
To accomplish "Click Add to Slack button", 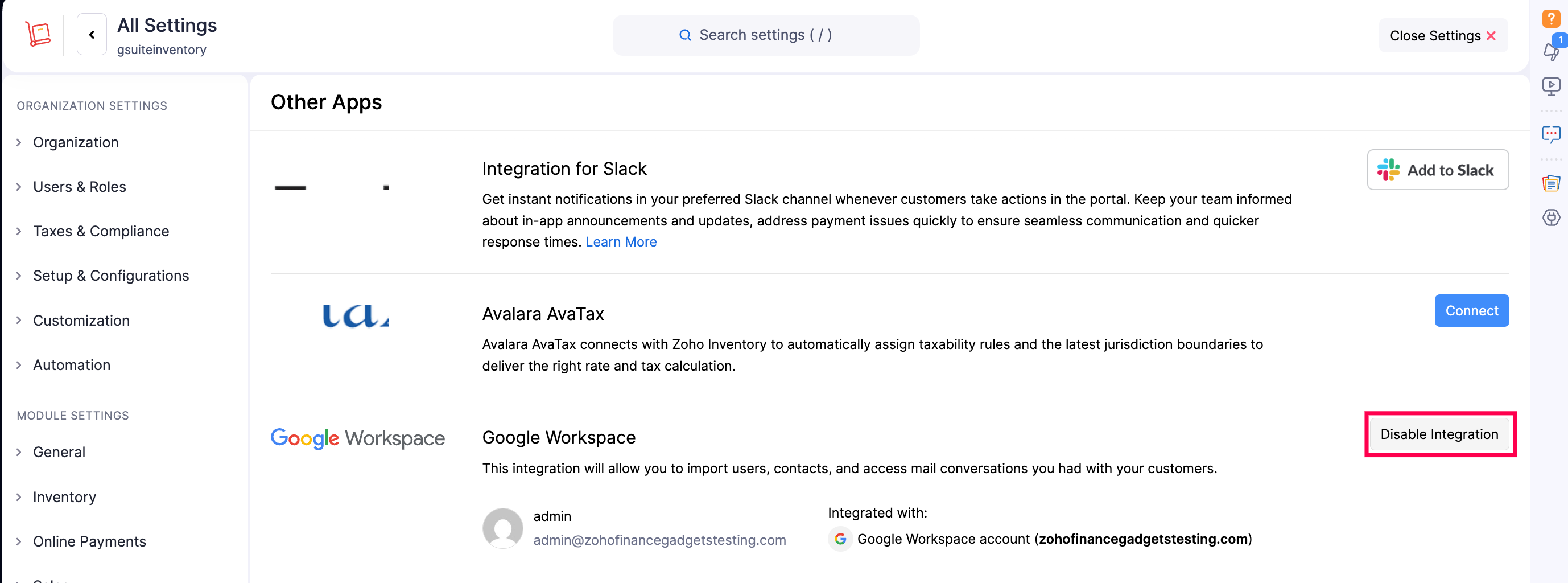I will [x=1437, y=170].
